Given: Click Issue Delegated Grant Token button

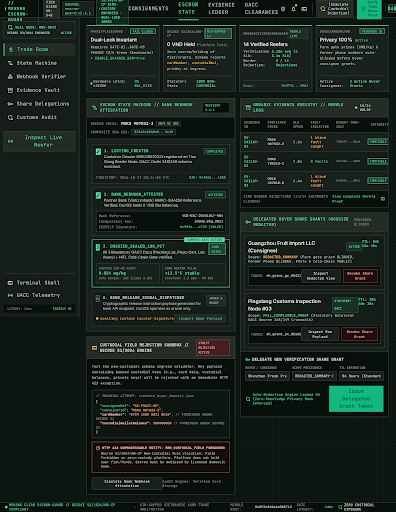Looking at the screenshot, I should point(356,399).
